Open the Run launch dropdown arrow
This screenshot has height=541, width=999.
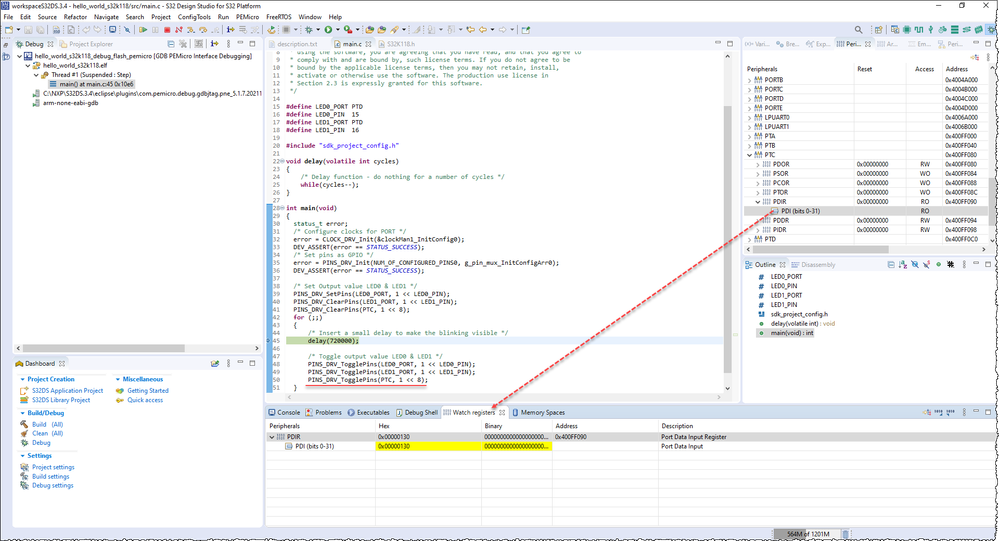point(338,29)
